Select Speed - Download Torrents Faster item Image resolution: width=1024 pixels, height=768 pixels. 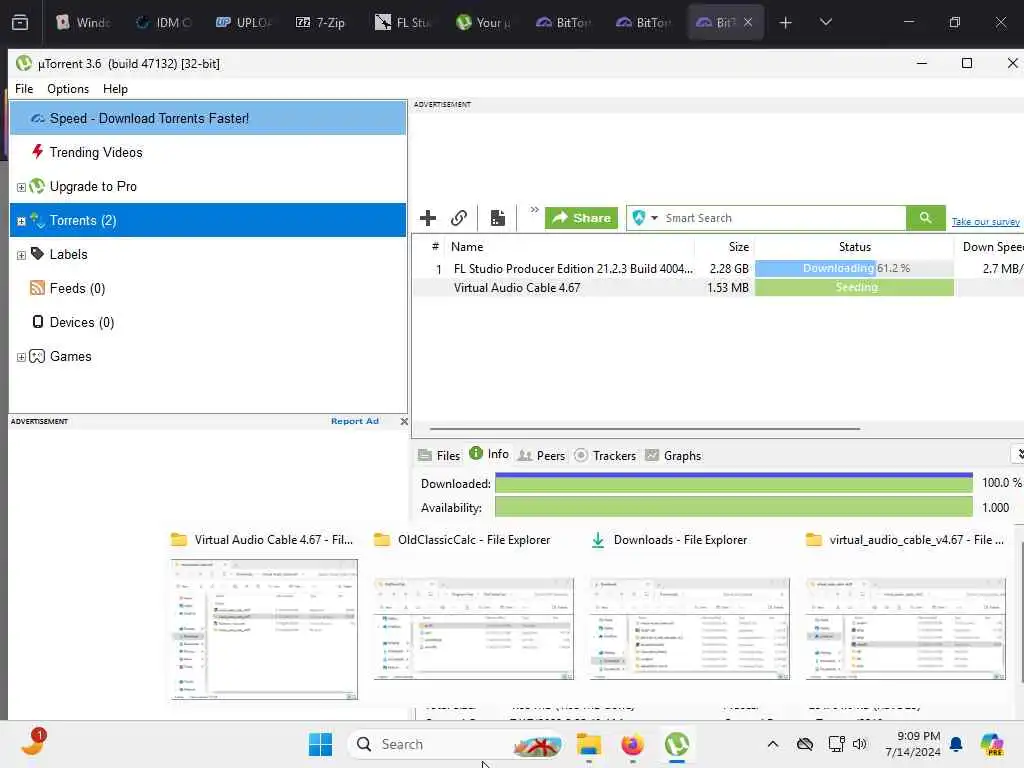208,118
